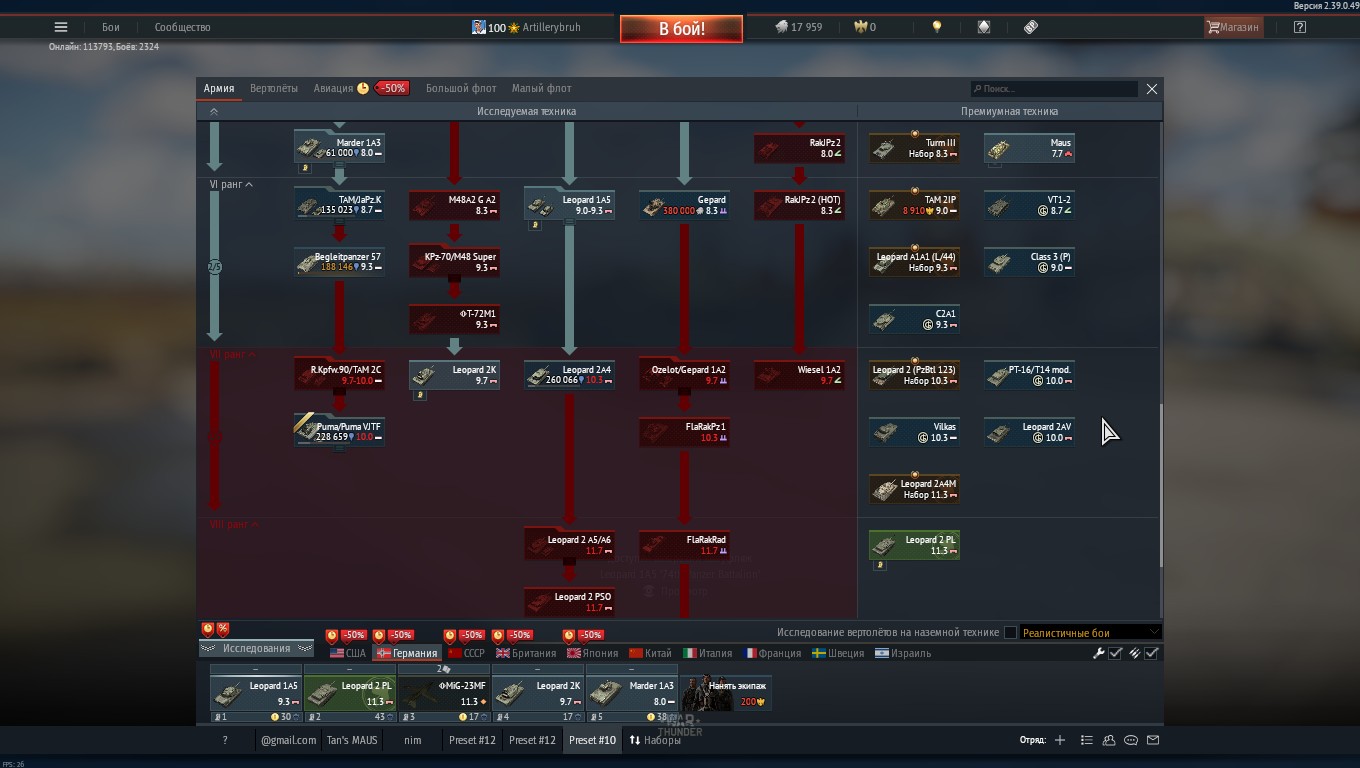Select the Turm III premium vehicle
1360x768 pixels.
[x=914, y=148]
